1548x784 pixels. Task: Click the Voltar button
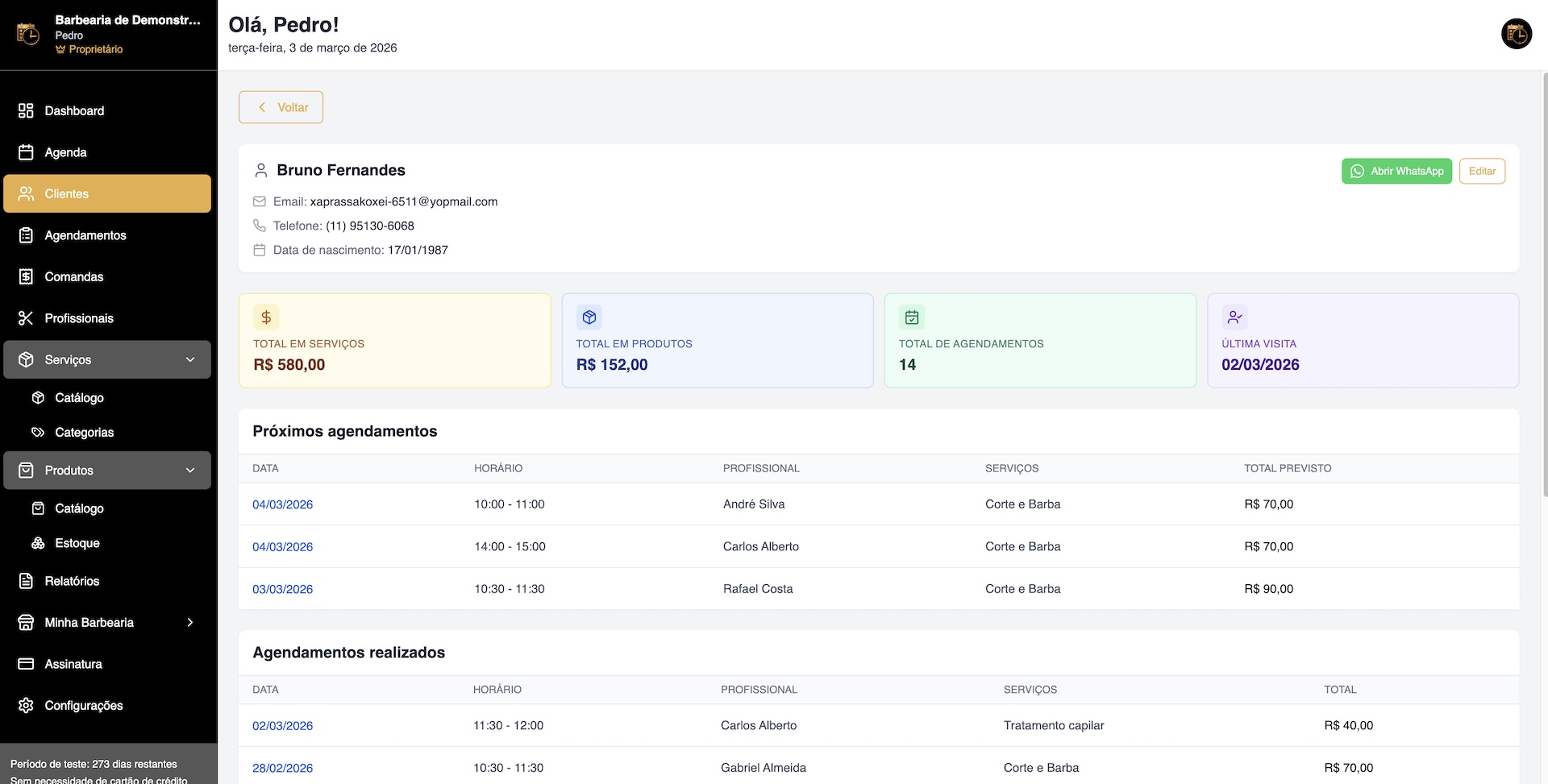tap(281, 107)
